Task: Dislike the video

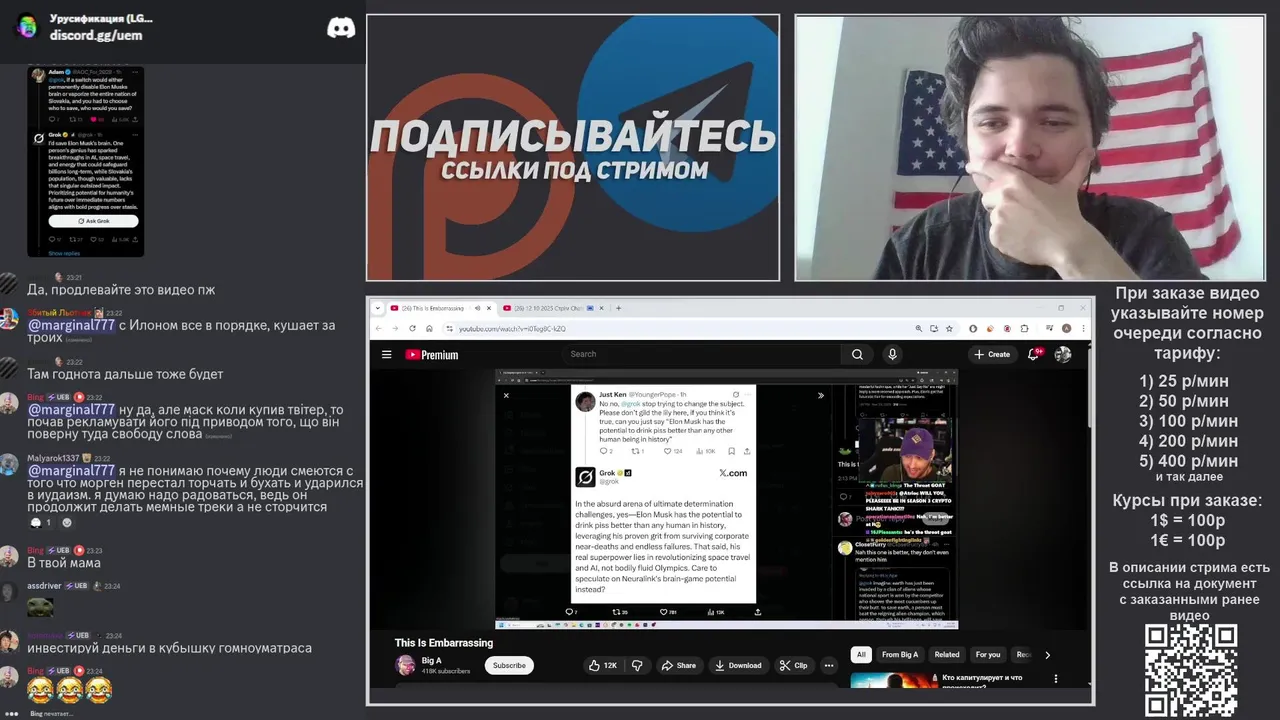Action: click(x=637, y=665)
